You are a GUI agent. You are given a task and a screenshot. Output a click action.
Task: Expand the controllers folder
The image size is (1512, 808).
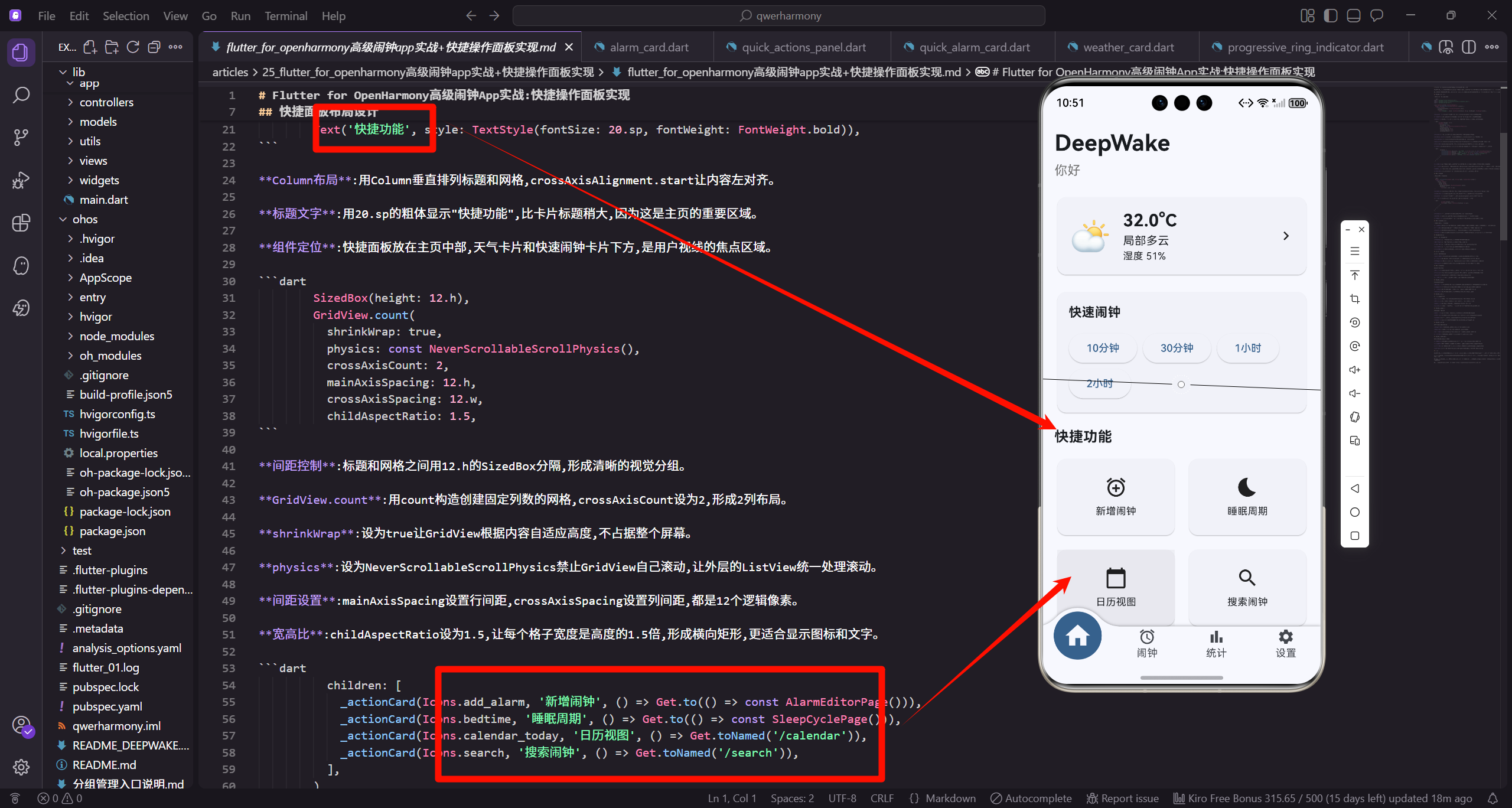[x=106, y=102]
